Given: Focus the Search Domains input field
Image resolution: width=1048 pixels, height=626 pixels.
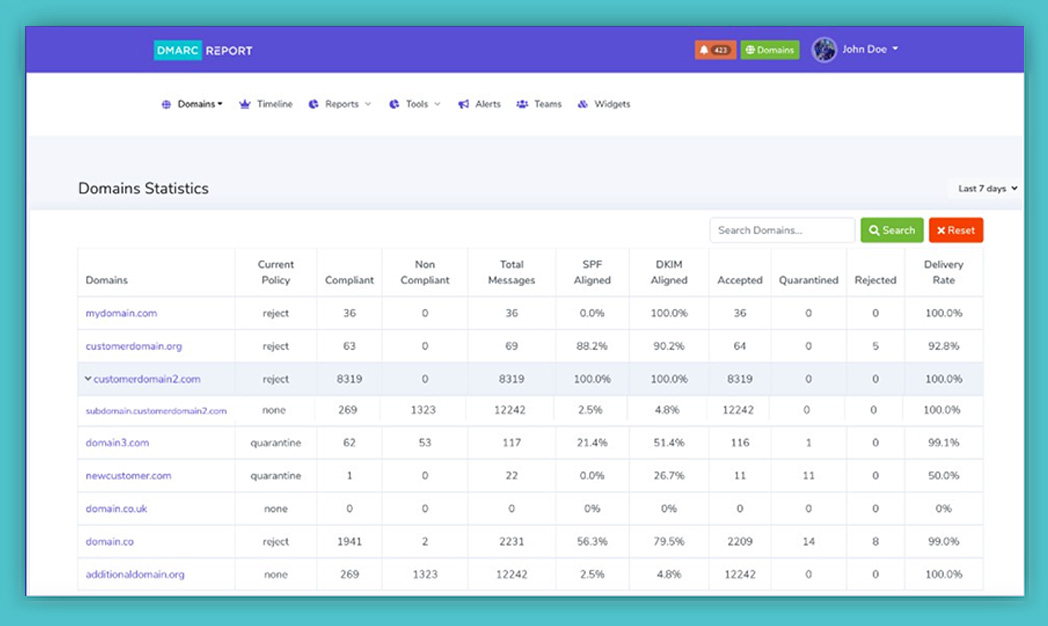Looking at the screenshot, I should (x=782, y=230).
